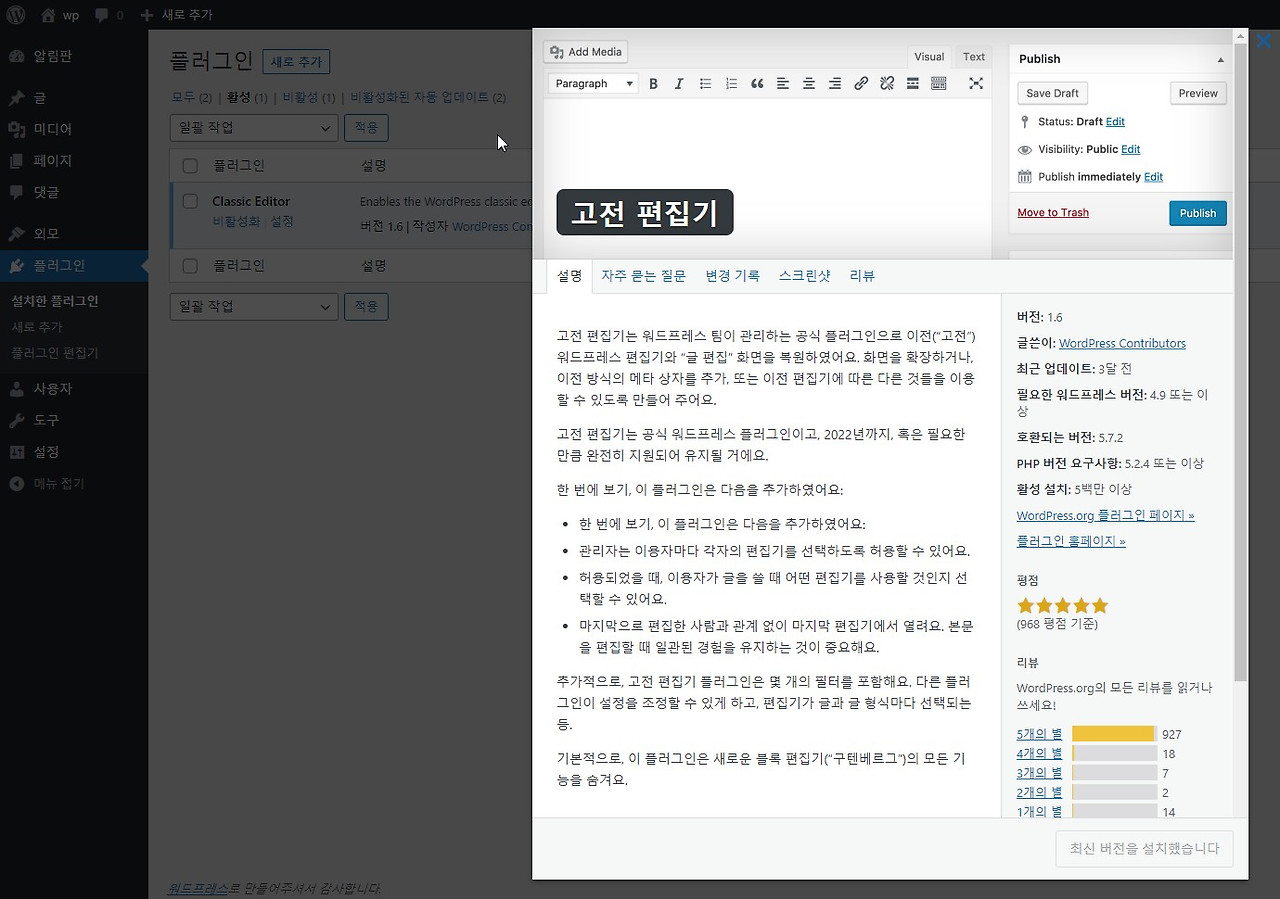This screenshot has width=1280, height=899.
Task: Click 적용 button below the plugin table
Action: pos(366,306)
